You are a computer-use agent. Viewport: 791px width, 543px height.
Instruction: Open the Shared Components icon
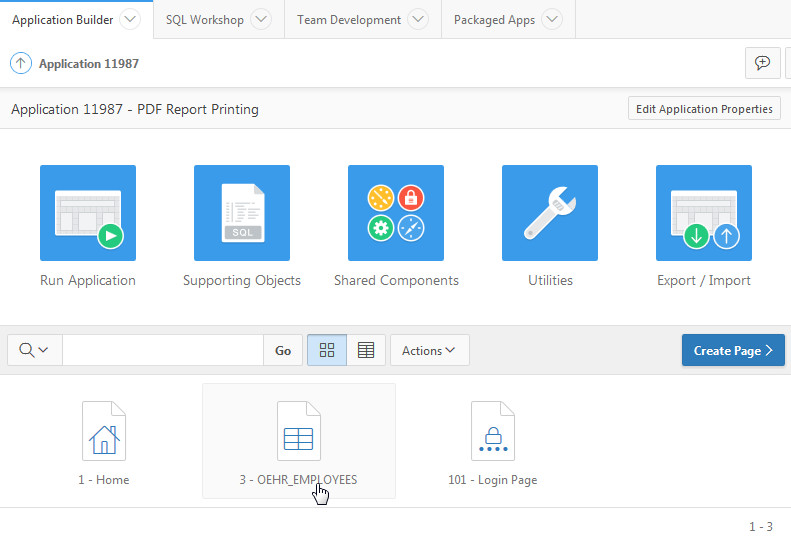pos(396,213)
